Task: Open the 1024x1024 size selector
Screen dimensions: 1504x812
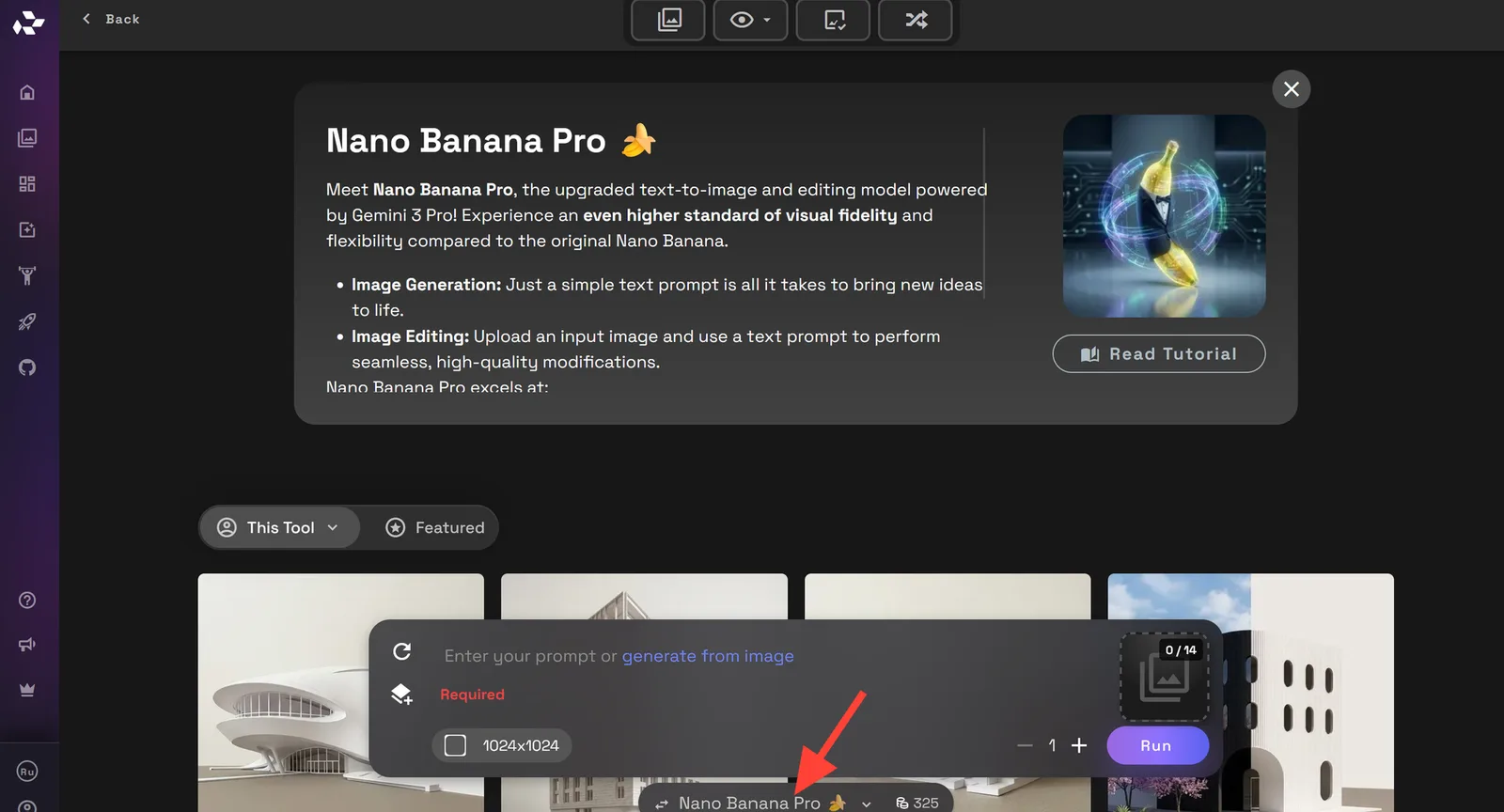Action: (x=502, y=745)
